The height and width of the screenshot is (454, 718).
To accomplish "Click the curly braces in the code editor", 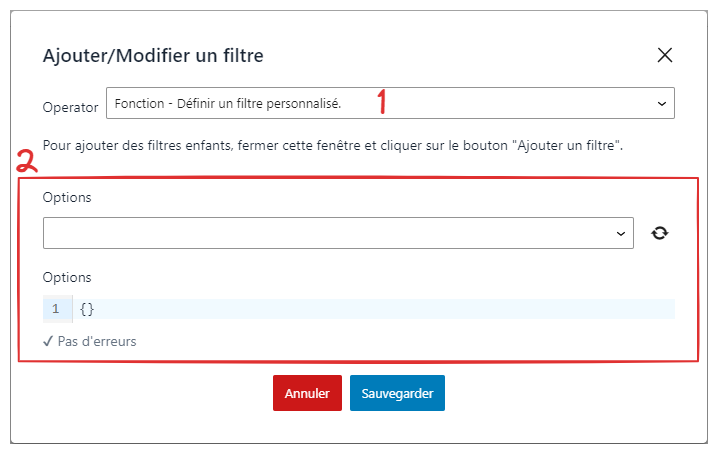I will pos(87,309).
